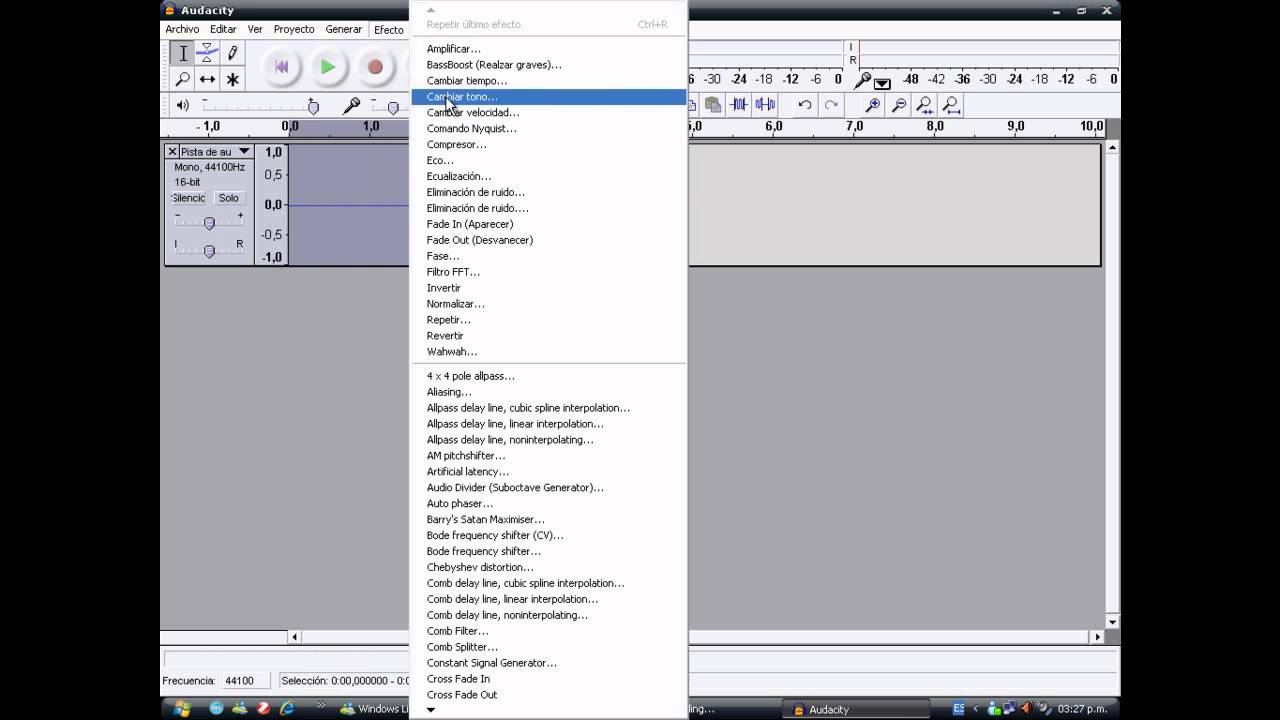
Task: Click the Redo arrow icon
Action: tap(831, 104)
